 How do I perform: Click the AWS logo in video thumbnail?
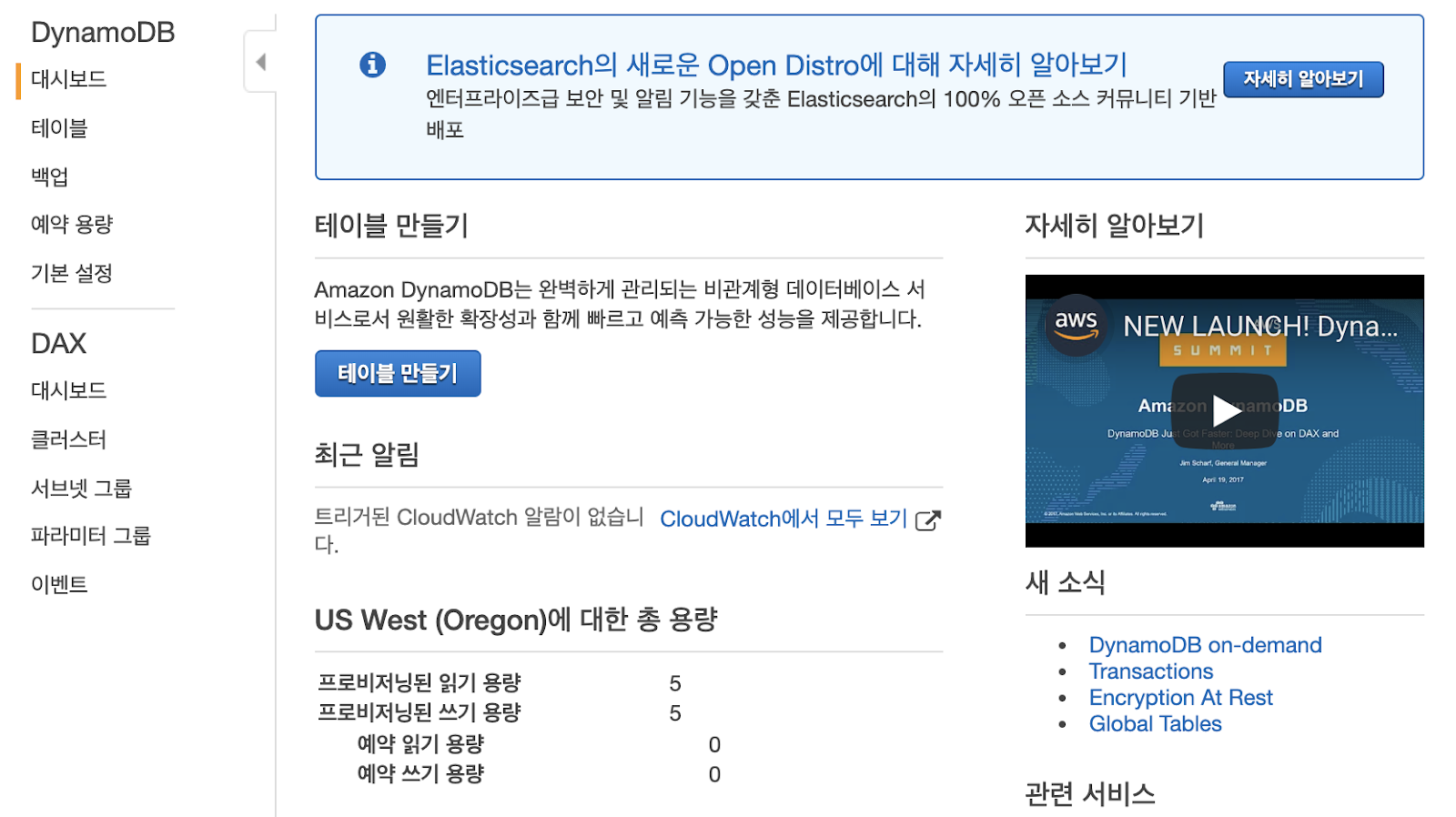pyautogui.click(x=1076, y=323)
